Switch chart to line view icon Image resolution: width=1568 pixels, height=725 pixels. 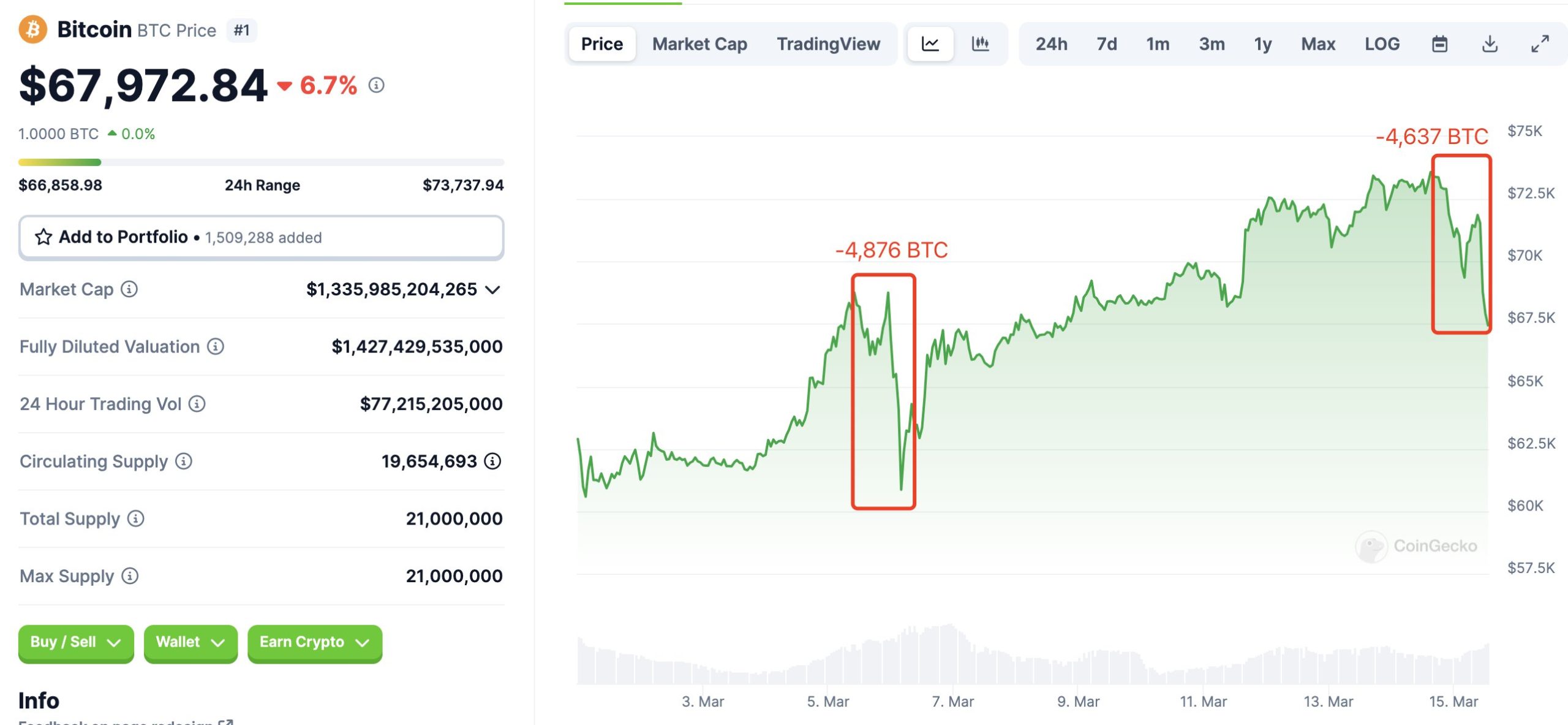click(x=930, y=44)
